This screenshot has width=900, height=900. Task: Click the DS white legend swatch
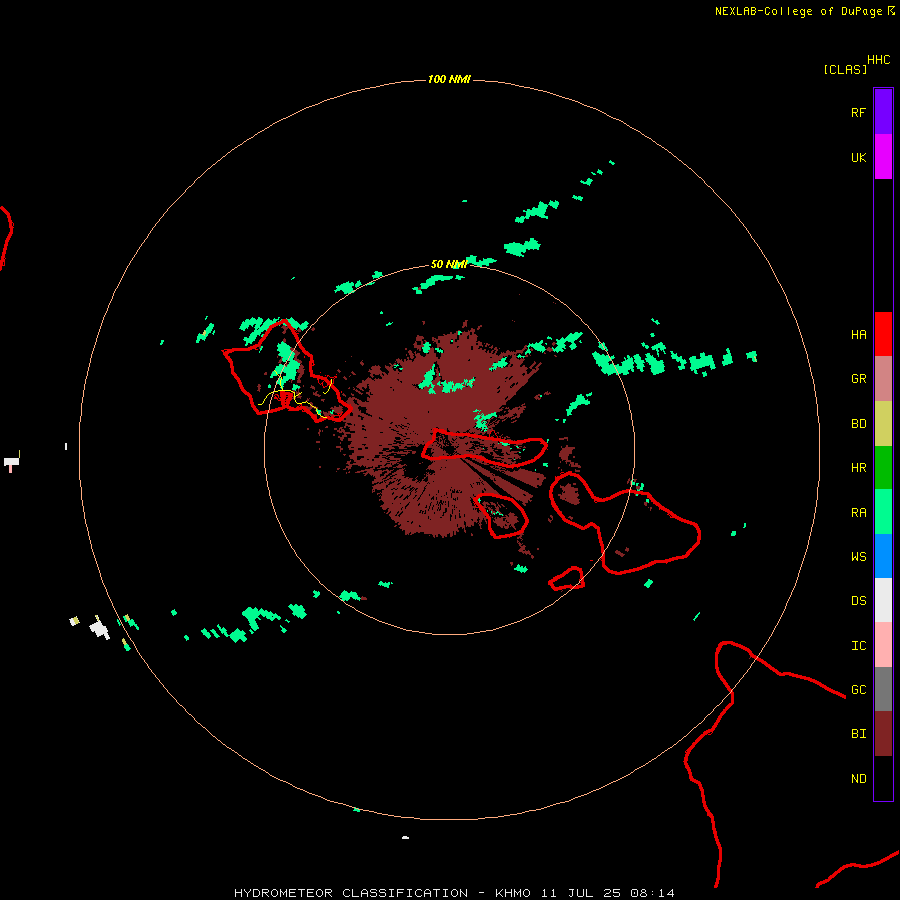[883, 600]
